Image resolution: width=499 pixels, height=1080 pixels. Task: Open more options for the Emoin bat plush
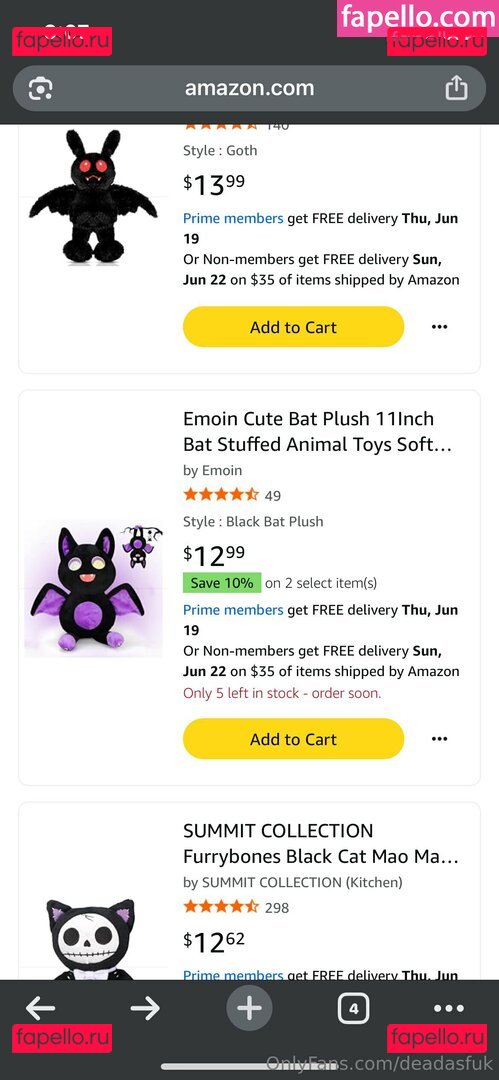(x=439, y=739)
